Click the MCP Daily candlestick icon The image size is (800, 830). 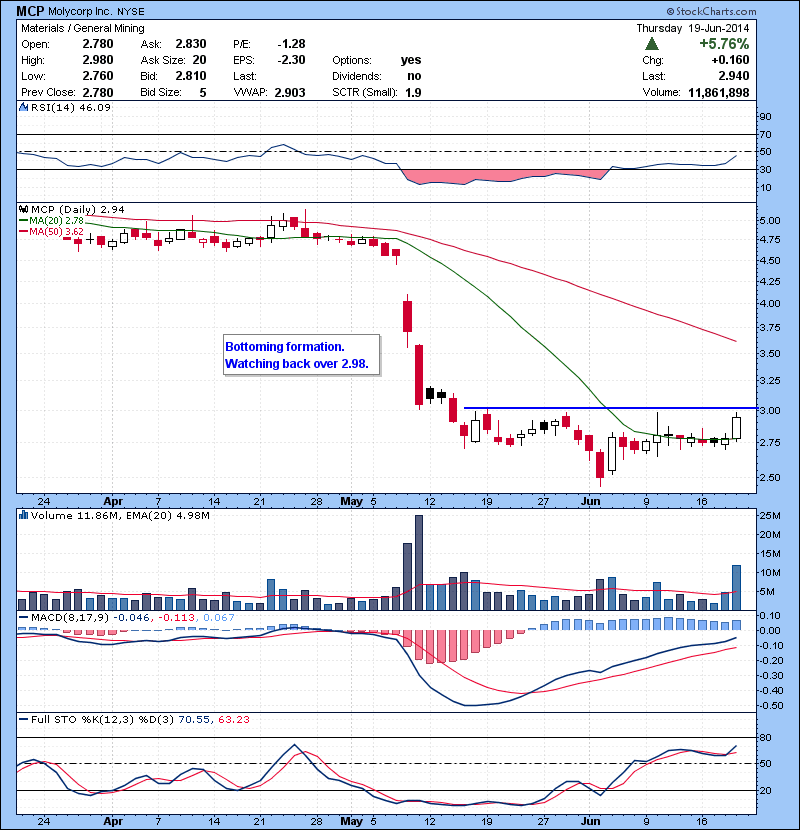click(x=23, y=209)
